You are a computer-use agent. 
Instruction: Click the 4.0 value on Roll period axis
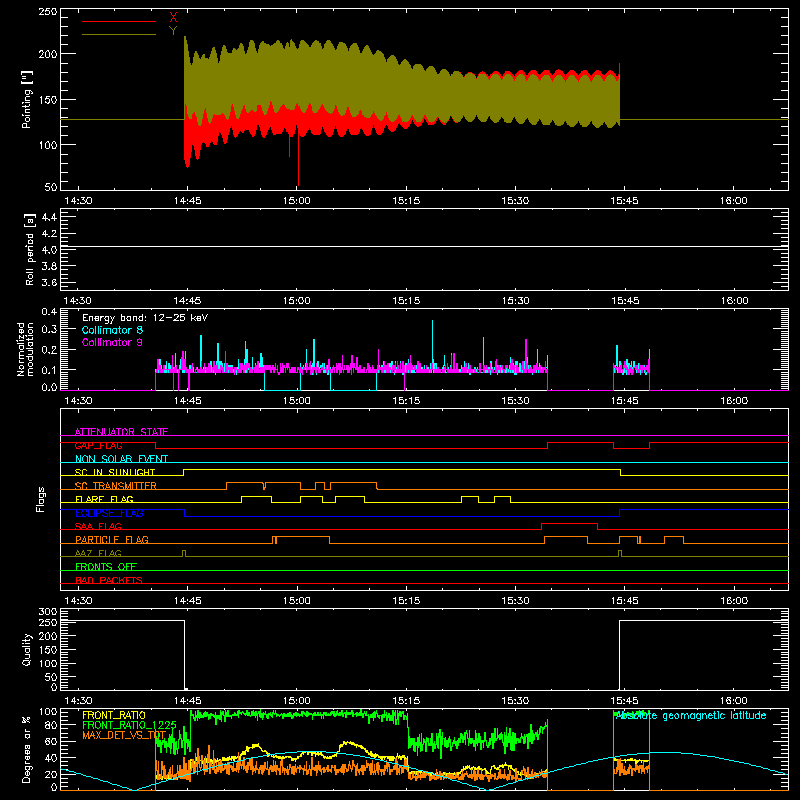click(49, 249)
